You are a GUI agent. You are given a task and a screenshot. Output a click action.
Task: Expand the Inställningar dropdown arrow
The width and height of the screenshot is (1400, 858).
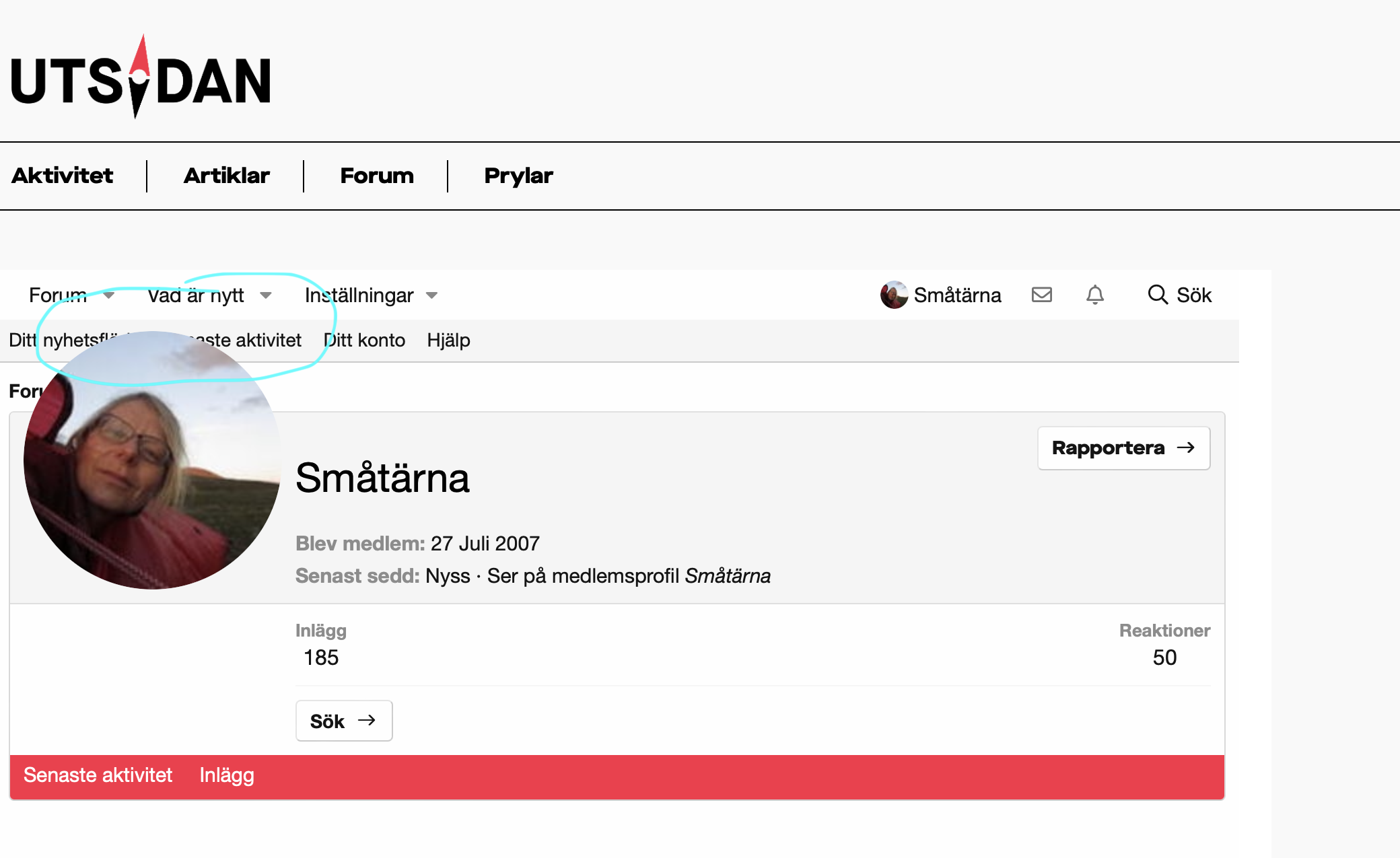pos(432,295)
